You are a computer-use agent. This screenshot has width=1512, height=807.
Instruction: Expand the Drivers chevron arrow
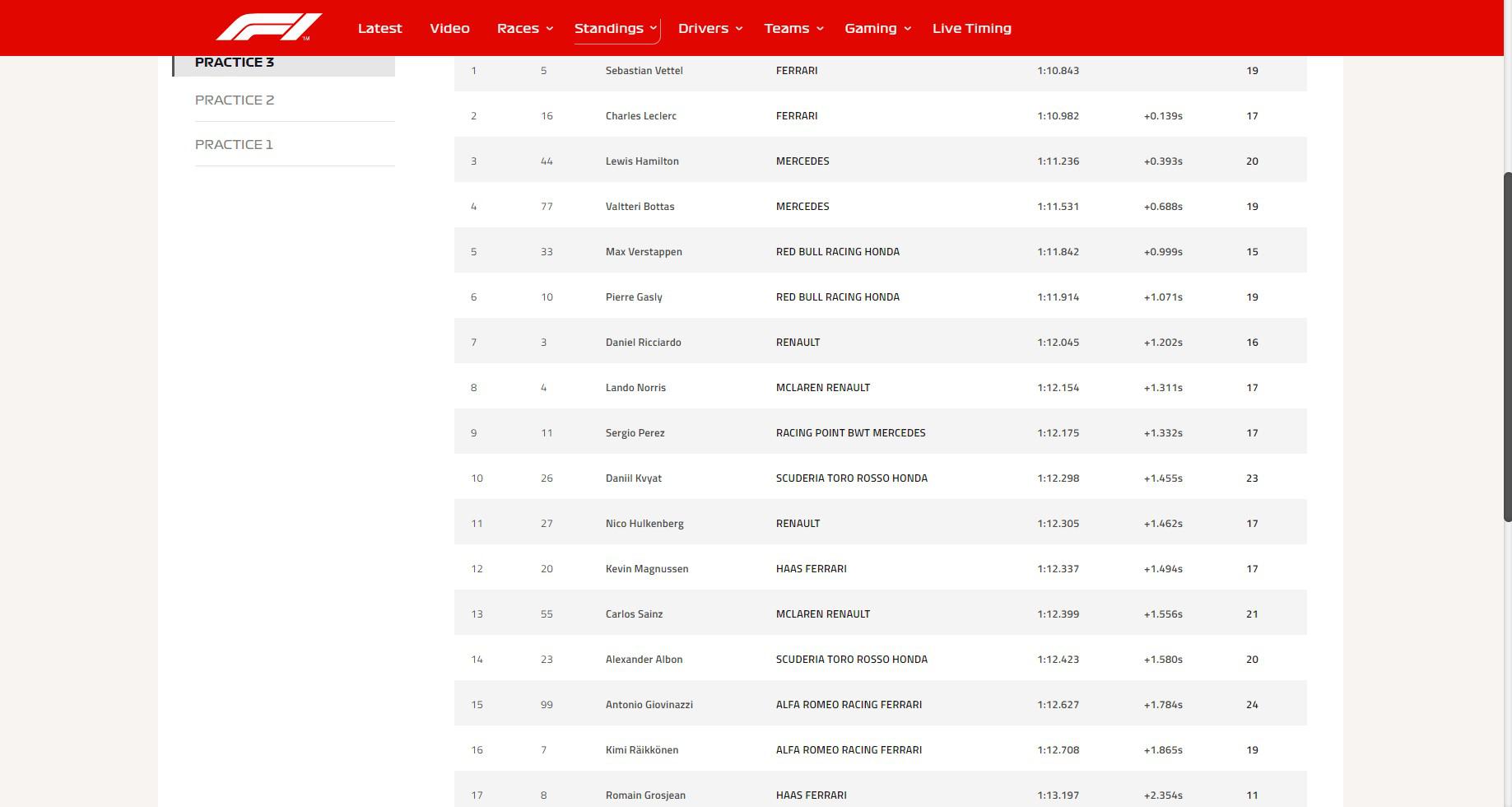[x=739, y=28]
